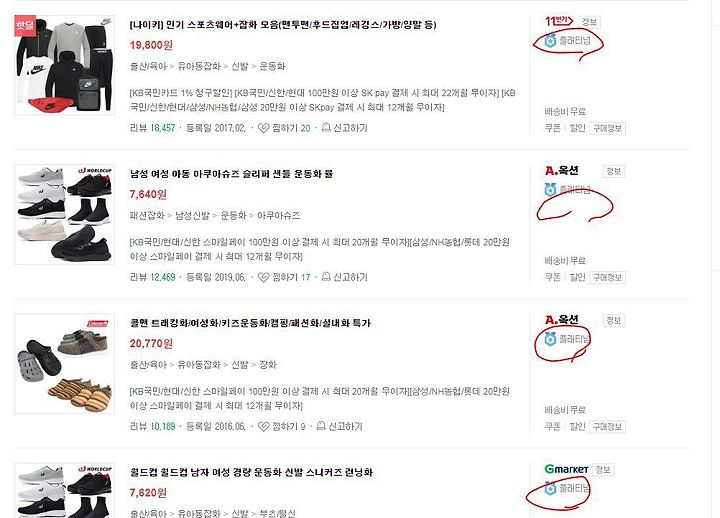Select 운동화 category in Nike listing breadcrumb
Image resolution: width=720 pixels, height=518 pixels.
tap(272, 66)
